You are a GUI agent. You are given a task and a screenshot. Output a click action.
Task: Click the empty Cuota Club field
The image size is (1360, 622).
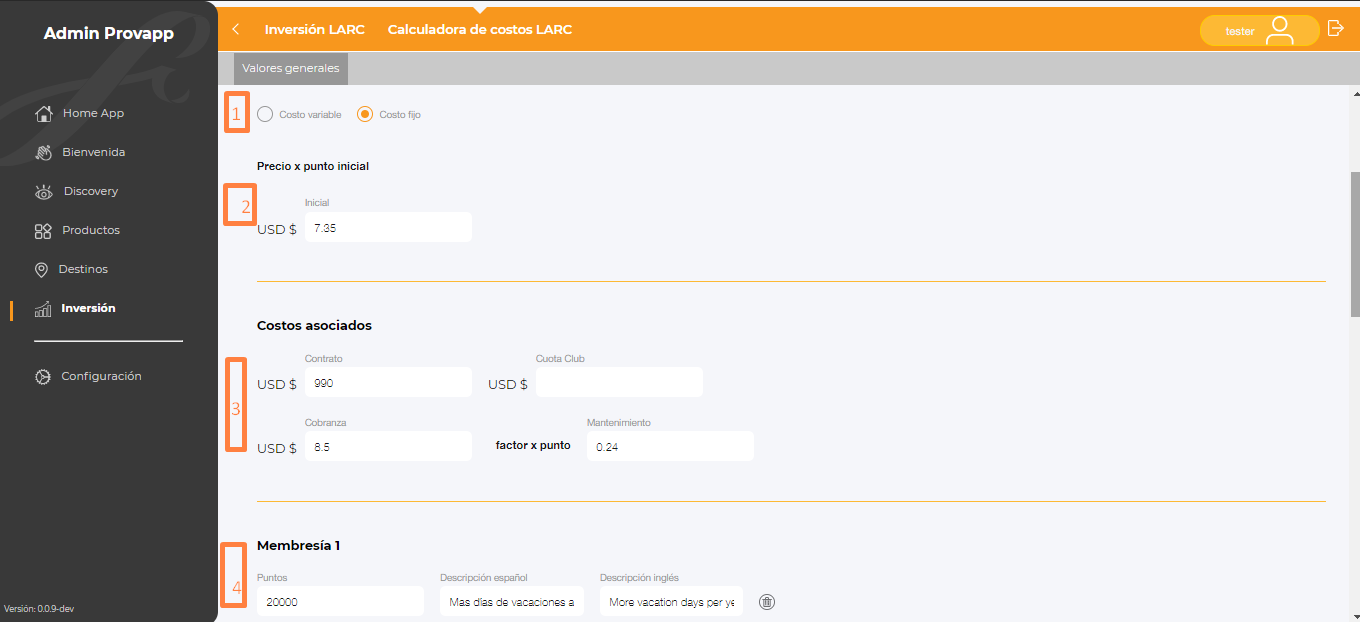tap(619, 382)
